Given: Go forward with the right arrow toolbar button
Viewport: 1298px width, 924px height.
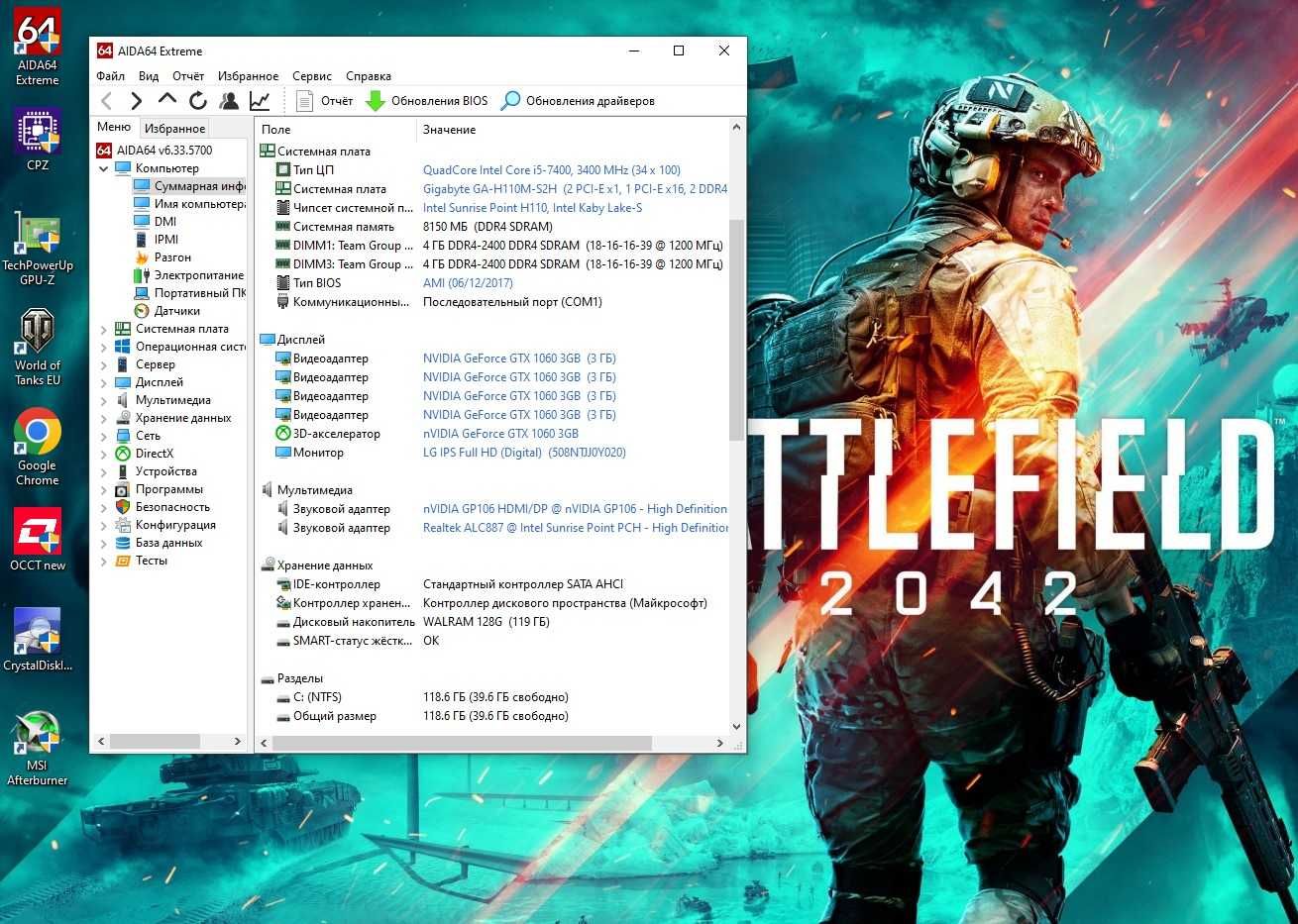Looking at the screenshot, I should tap(137, 100).
